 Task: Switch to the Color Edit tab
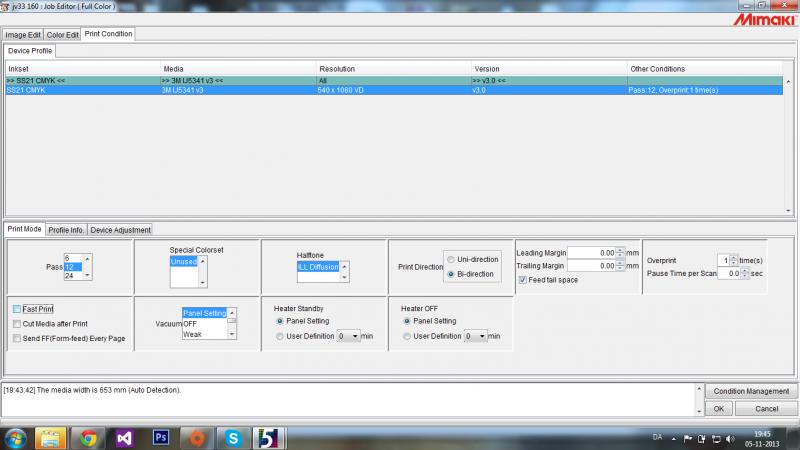click(62, 35)
